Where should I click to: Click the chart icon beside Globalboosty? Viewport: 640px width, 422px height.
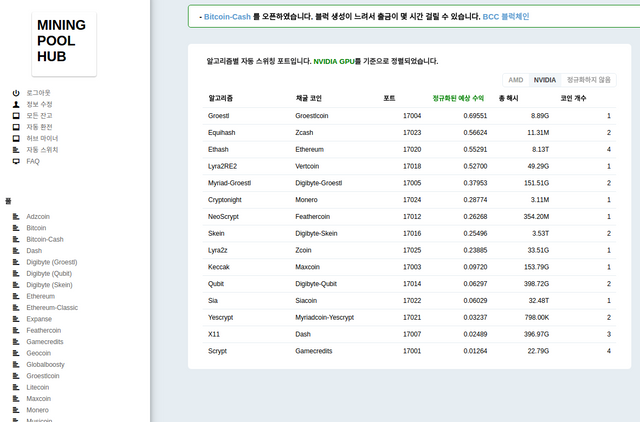[16, 364]
